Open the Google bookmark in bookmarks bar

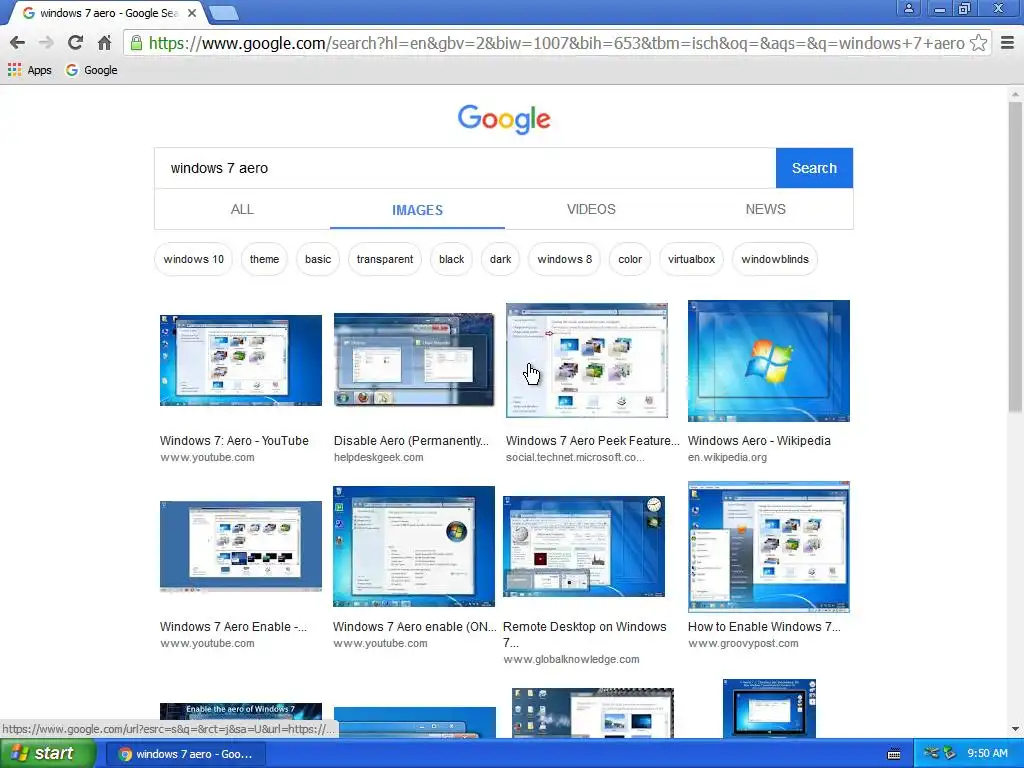pyautogui.click(x=91, y=70)
